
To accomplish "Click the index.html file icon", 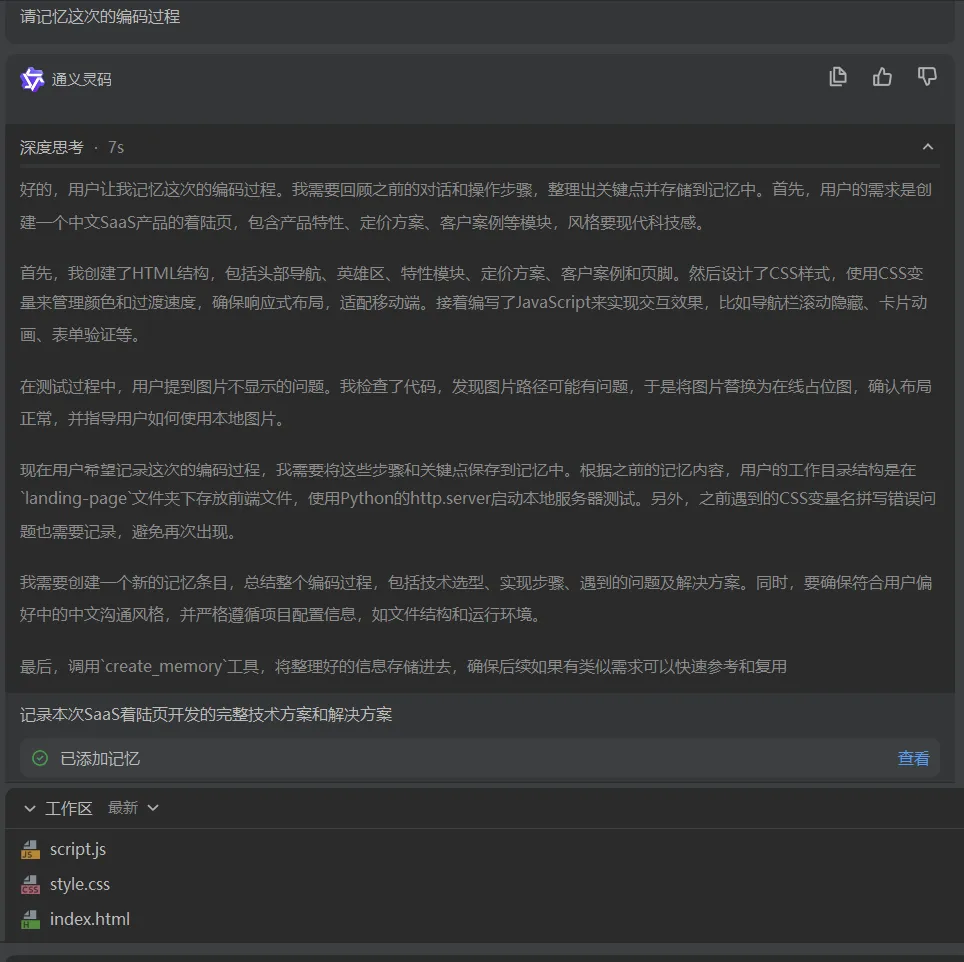I will pyautogui.click(x=30, y=920).
